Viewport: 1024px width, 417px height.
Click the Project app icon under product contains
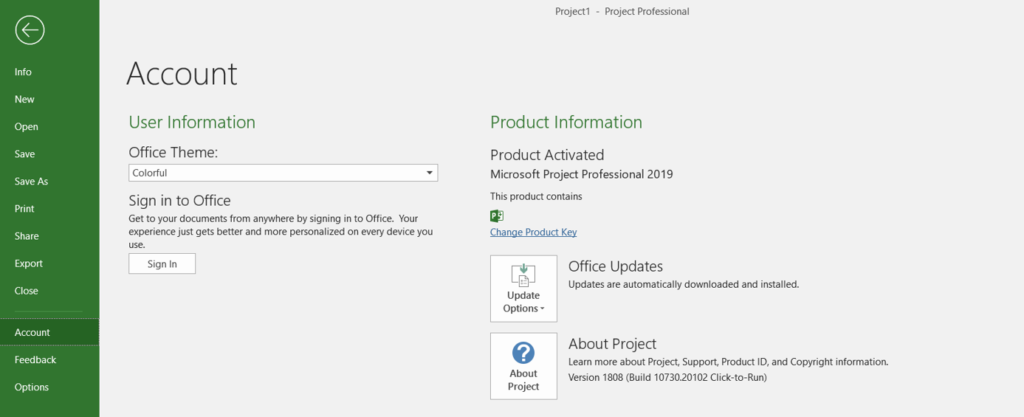(x=496, y=216)
